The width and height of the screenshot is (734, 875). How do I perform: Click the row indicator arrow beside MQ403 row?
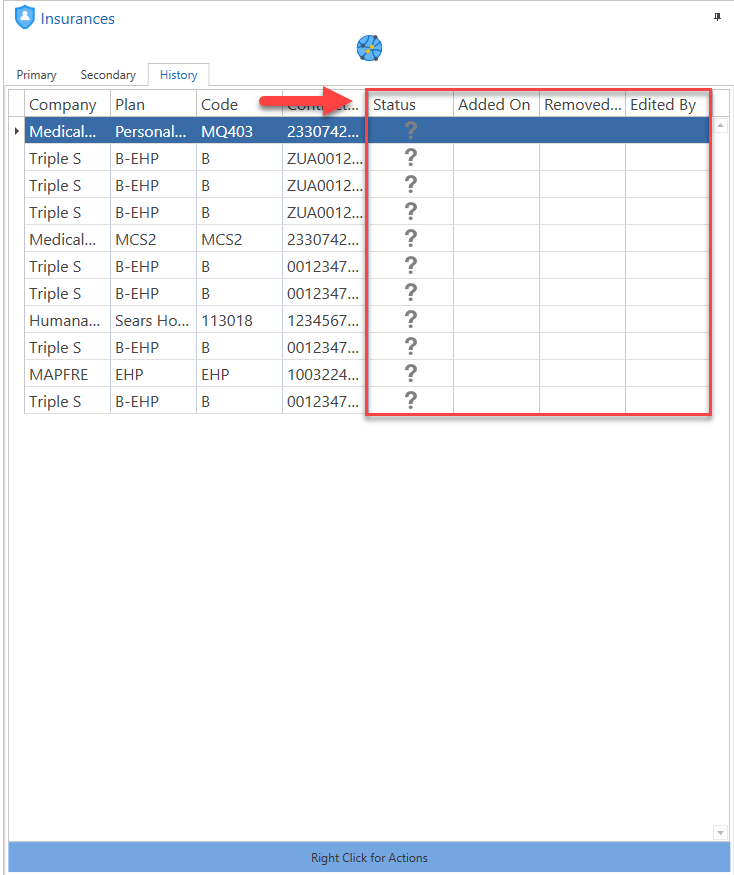click(17, 131)
